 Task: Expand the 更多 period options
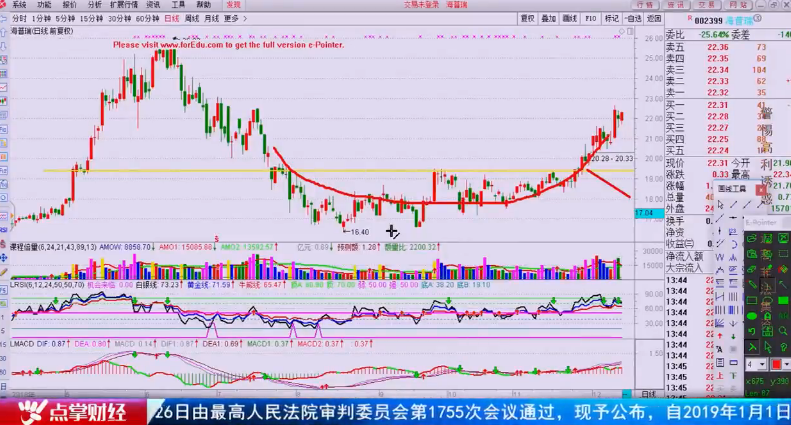(x=233, y=18)
